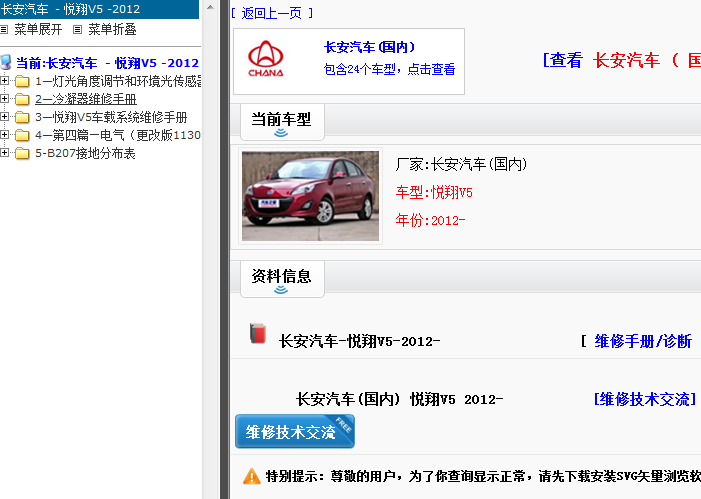Click the left panel scrollbar up arrow
This screenshot has height=499, width=701.
click(210, 8)
